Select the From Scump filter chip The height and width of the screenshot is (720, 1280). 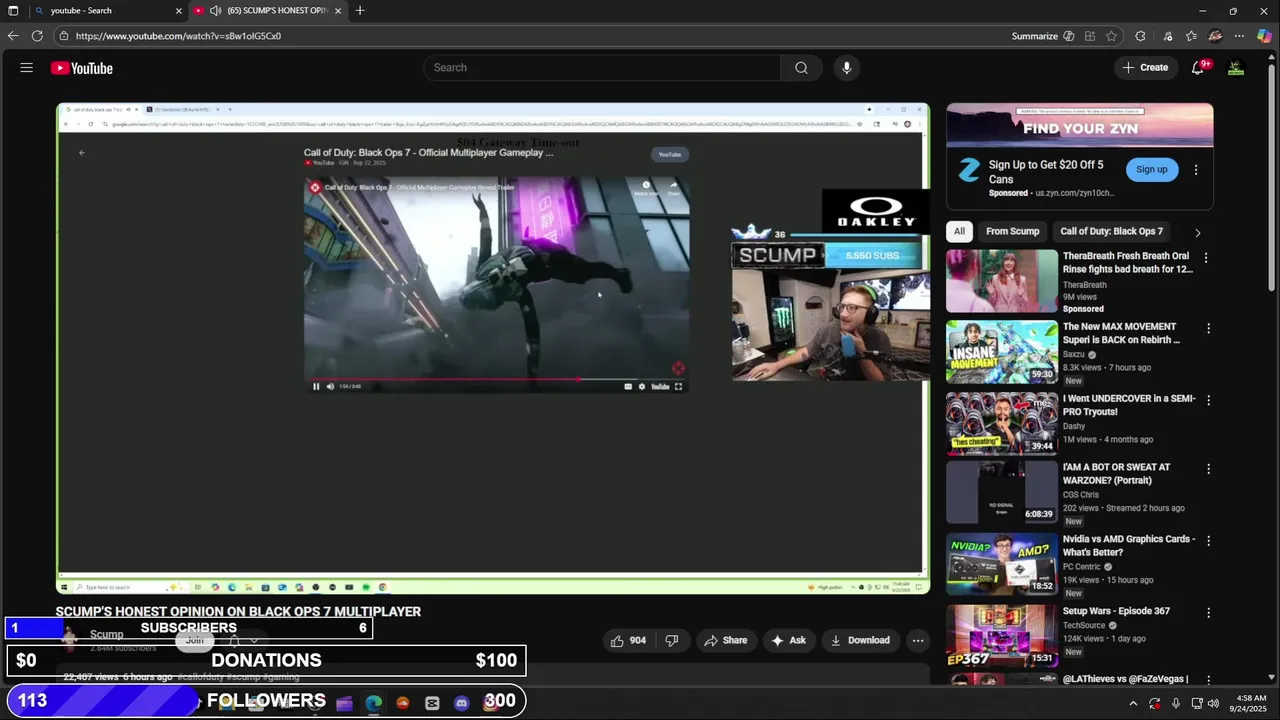click(1012, 231)
